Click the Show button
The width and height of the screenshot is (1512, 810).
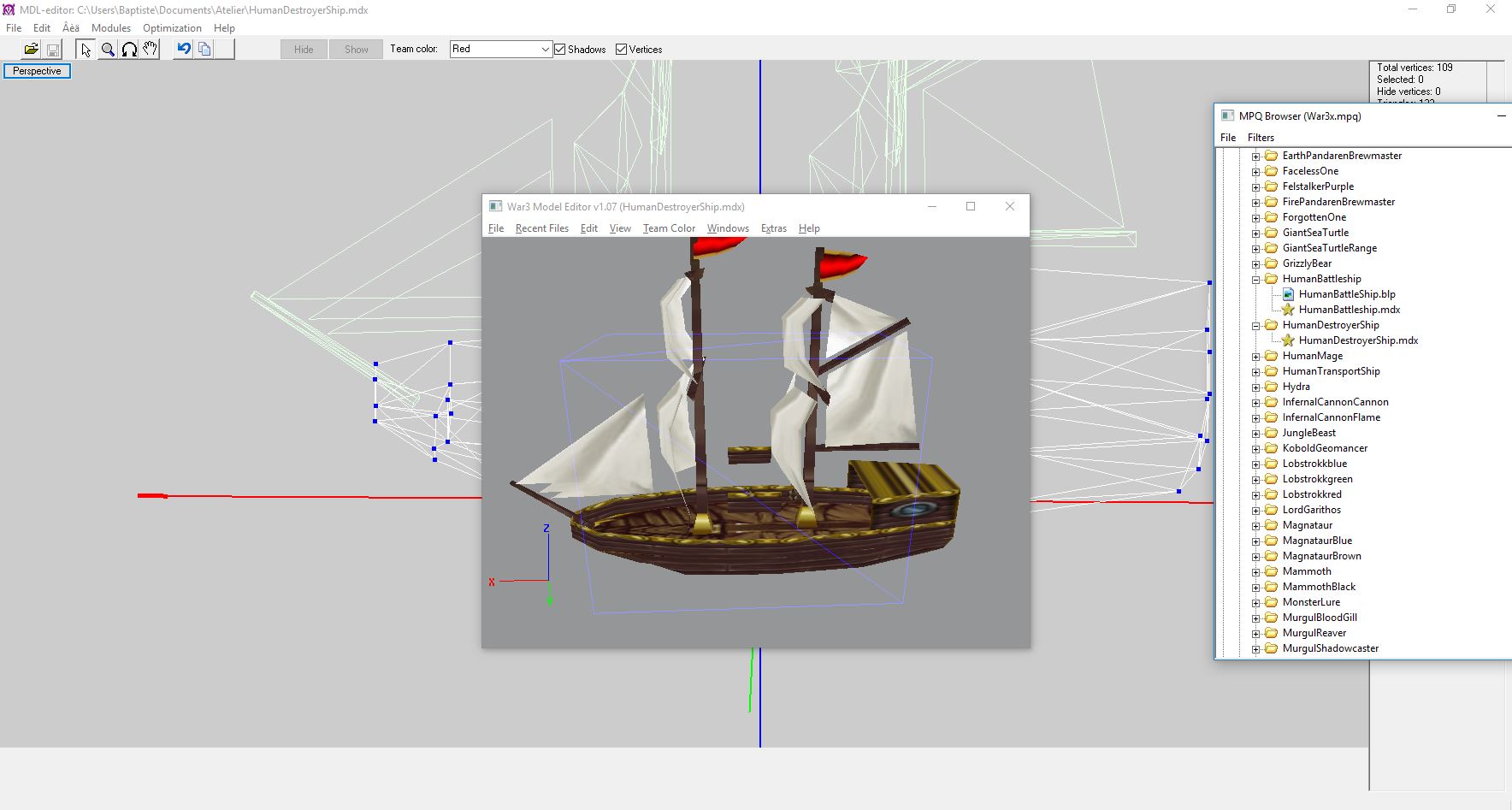pos(357,50)
